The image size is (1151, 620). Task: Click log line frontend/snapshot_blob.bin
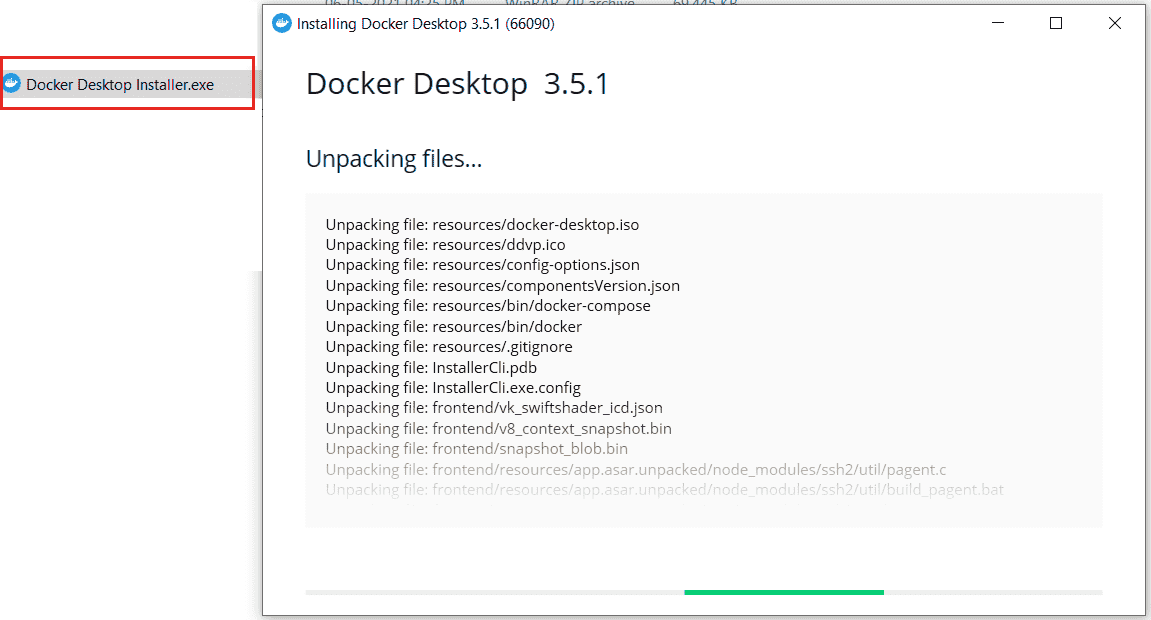(x=476, y=448)
